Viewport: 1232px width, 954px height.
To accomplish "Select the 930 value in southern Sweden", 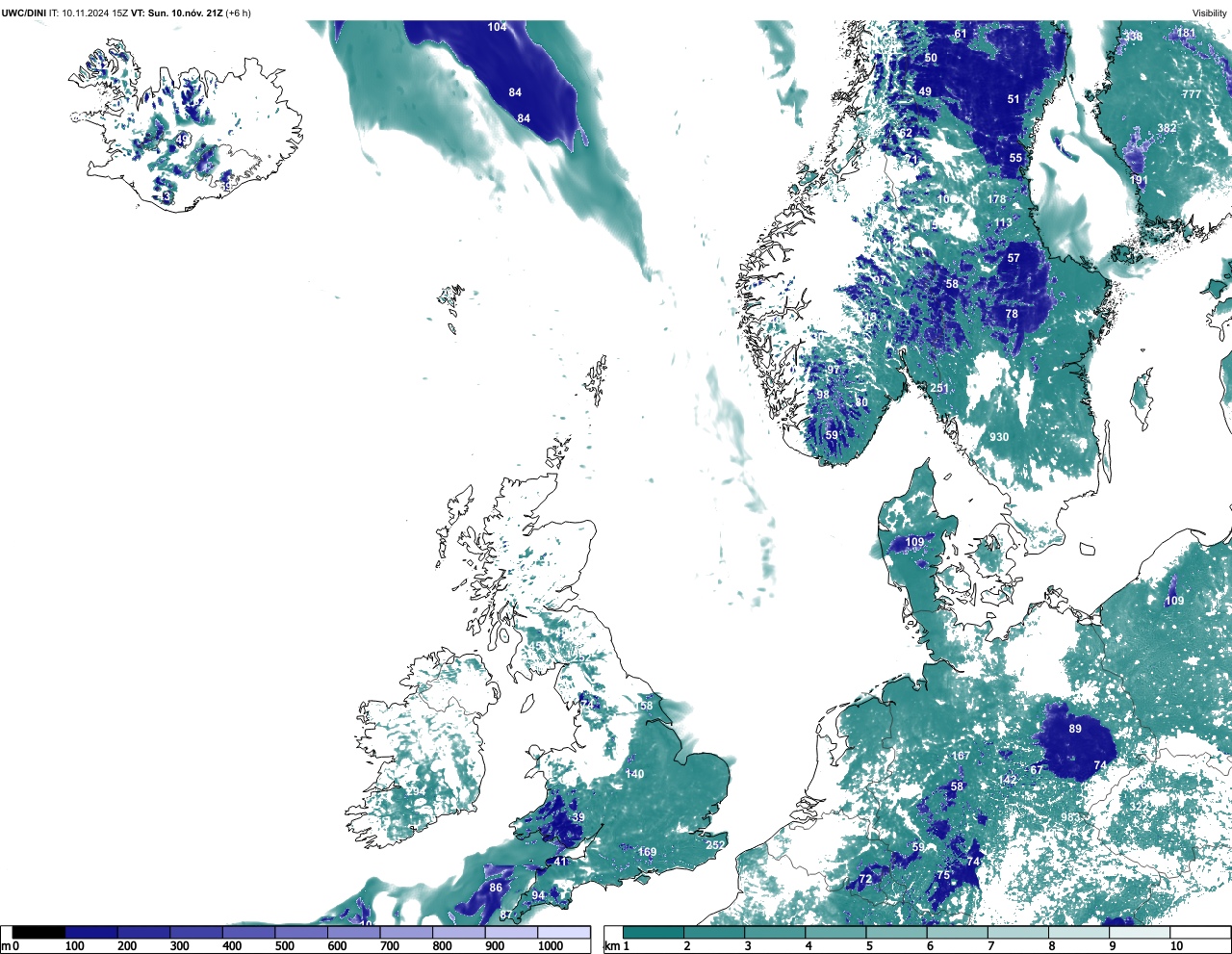I will point(999,437).
